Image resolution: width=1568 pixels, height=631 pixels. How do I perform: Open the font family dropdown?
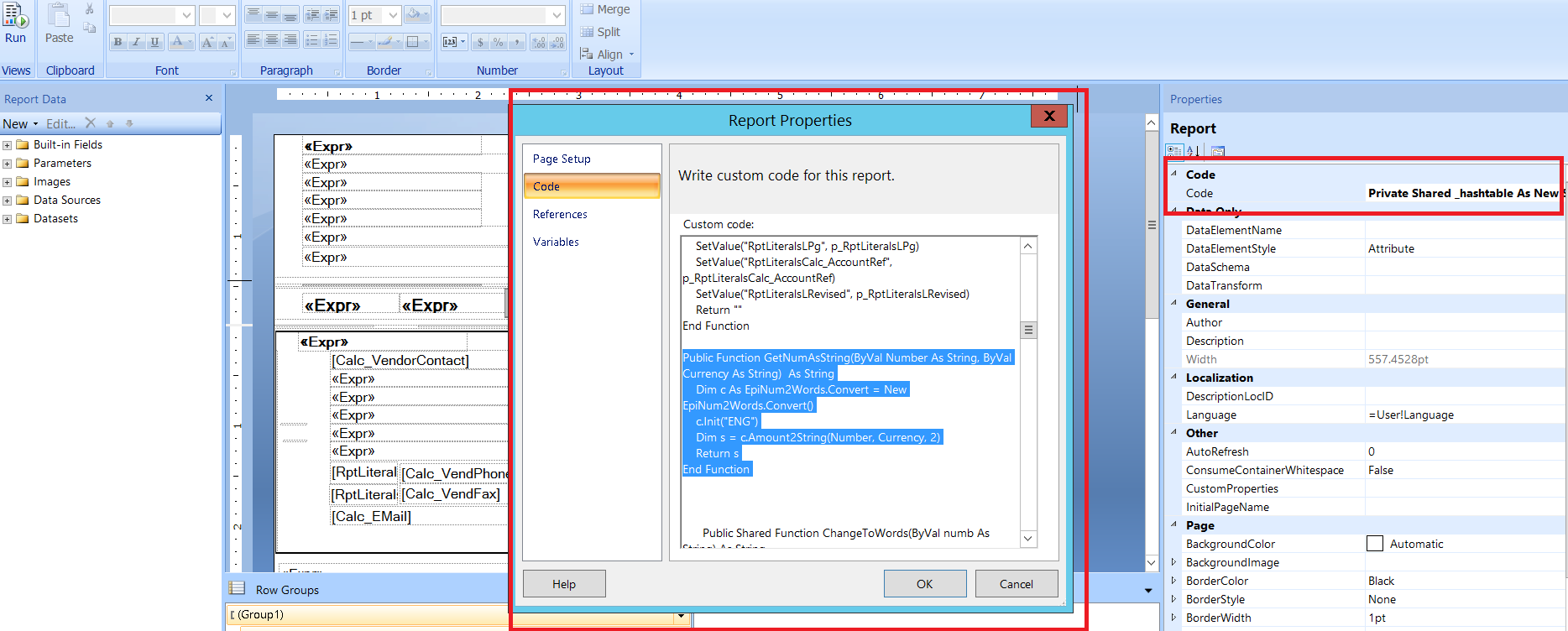point(186,15)
